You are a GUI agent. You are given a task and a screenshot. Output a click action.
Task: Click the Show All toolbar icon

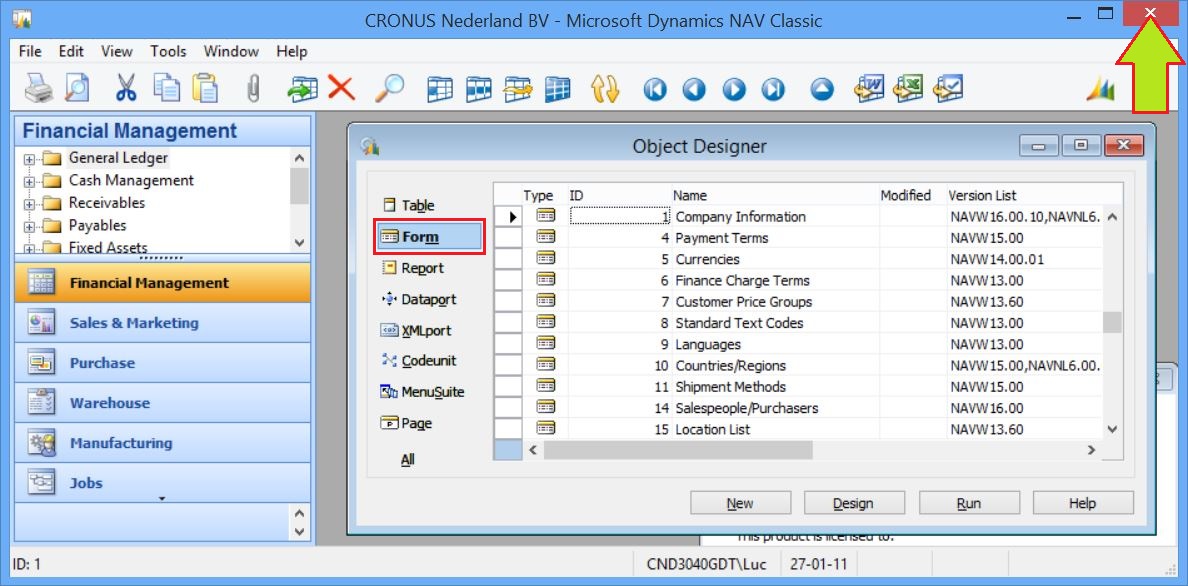[x=557, y=89]
